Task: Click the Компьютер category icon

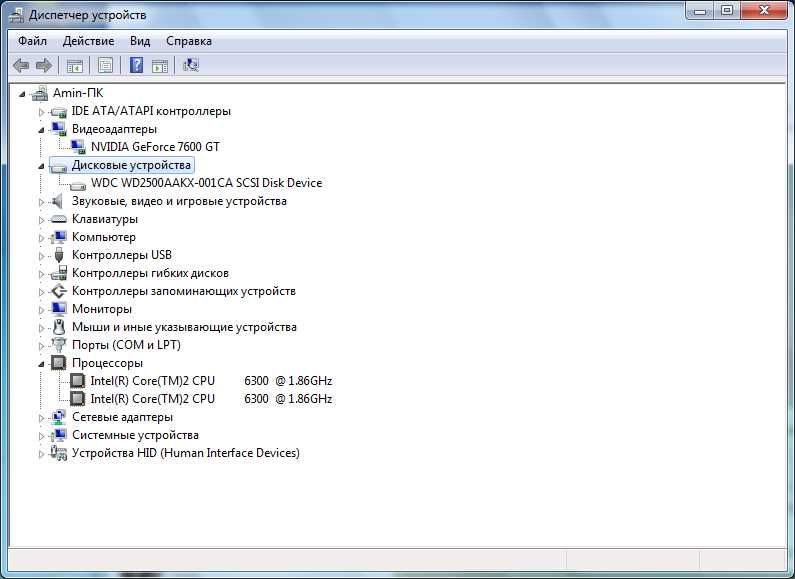Action: click(59, 237)
